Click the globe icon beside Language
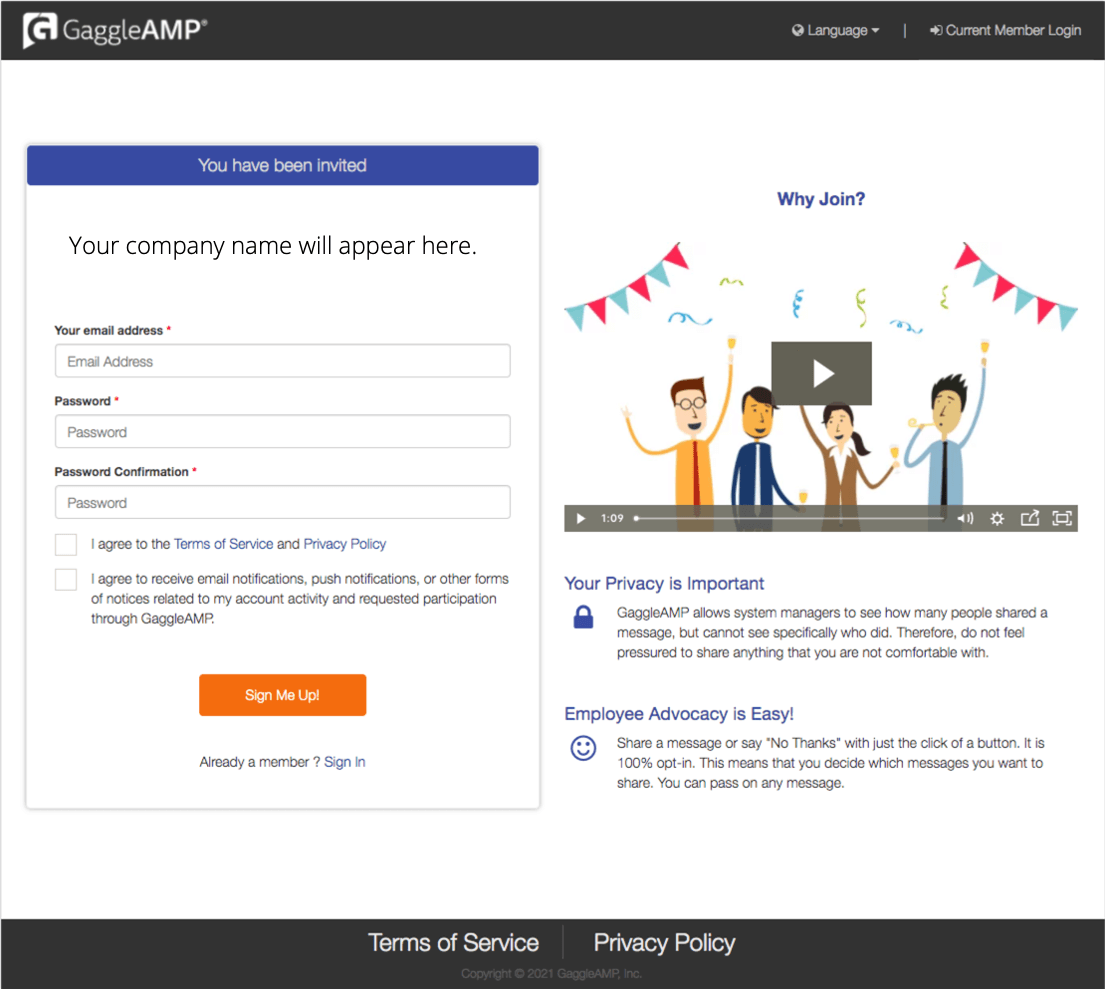 tap(798, 30)
